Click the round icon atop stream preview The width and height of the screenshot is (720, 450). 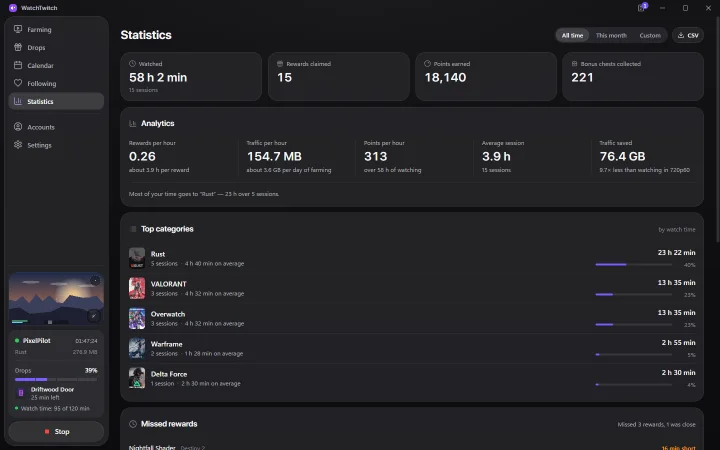95,280
